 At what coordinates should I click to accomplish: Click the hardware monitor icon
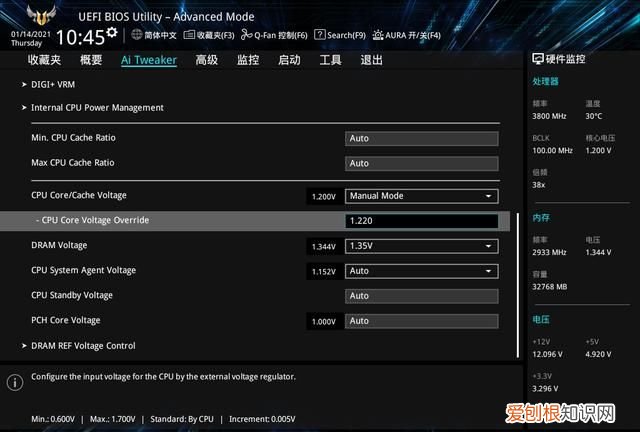click(538, 60)
